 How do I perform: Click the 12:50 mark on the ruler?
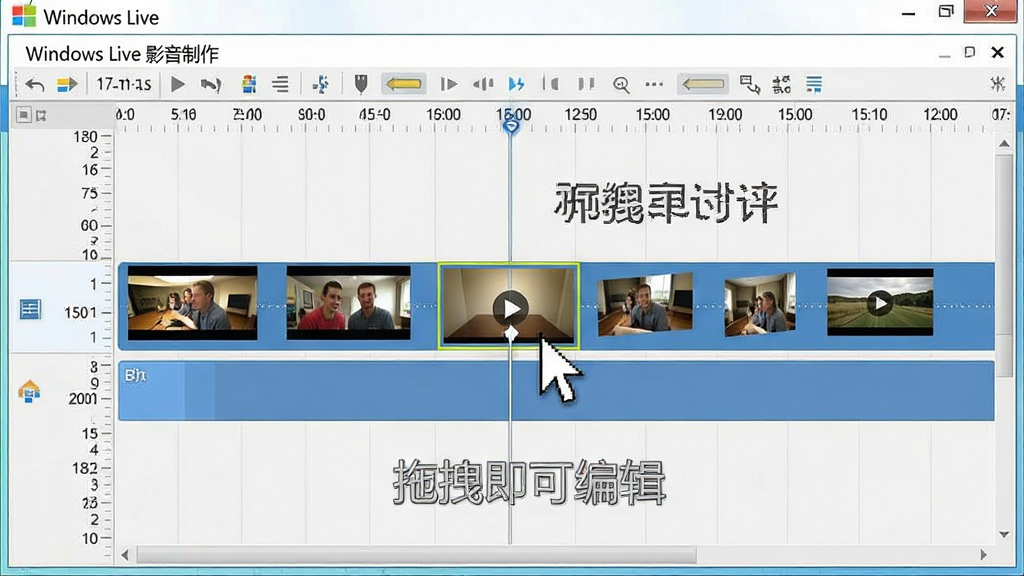[581, 114]
